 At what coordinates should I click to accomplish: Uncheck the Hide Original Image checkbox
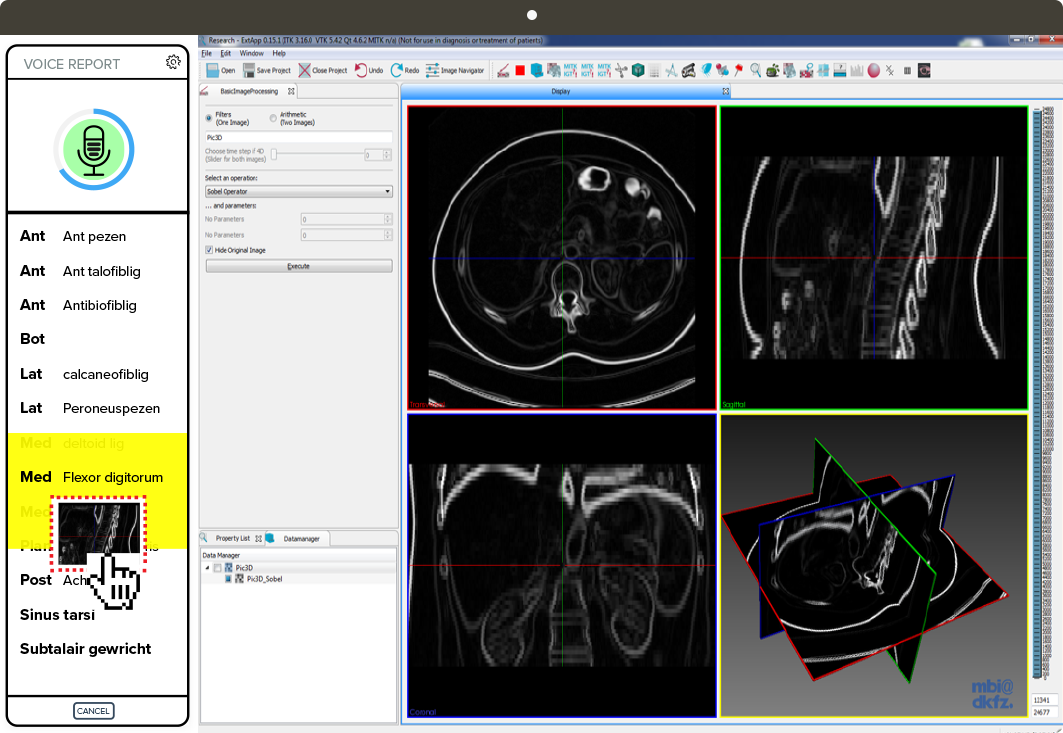(209, 250)
